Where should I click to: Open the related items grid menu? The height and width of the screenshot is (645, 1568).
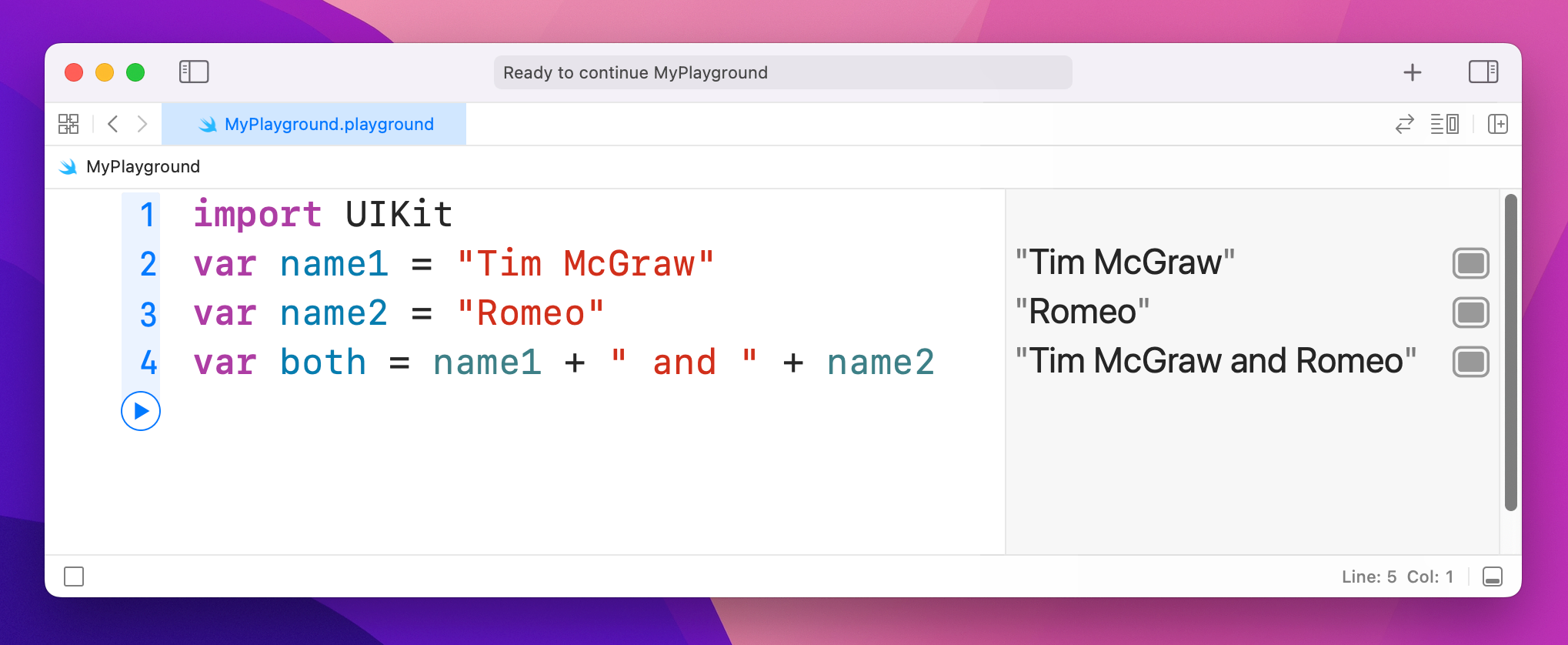click(68, 124)
